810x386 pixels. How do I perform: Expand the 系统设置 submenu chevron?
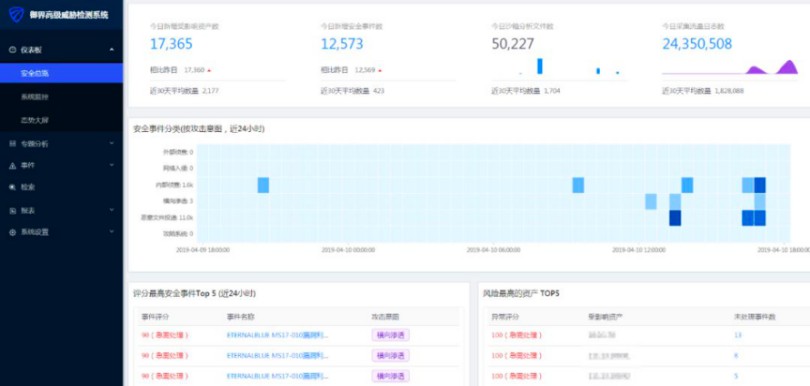112,231
